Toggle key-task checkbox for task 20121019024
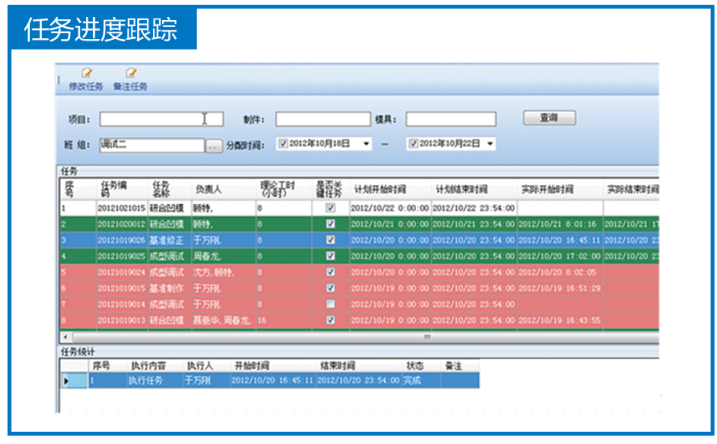This screenshot has width=717, height=444. [330, 272]
